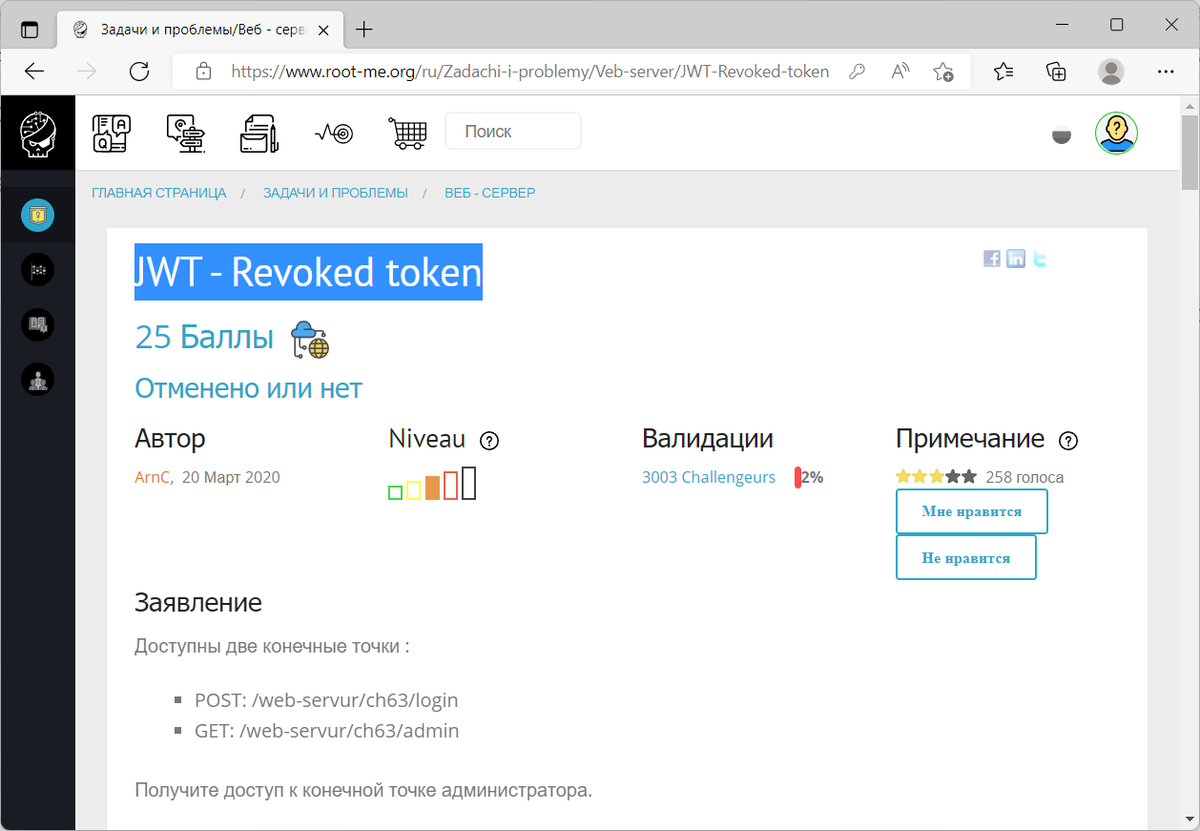Click the JWT - Revoked token title
1200x831 pixels.
click(x=308, y=272)
